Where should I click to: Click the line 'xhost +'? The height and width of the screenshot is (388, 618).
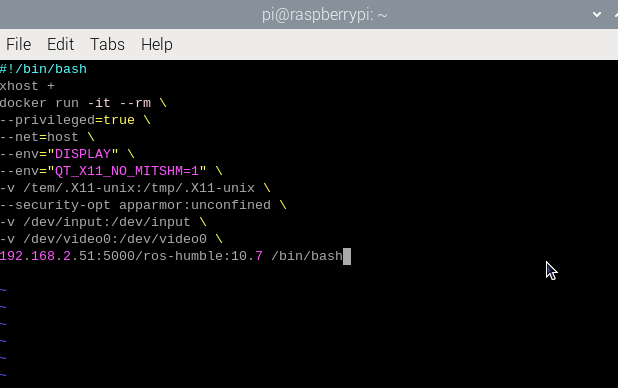(x=27, y=86)
